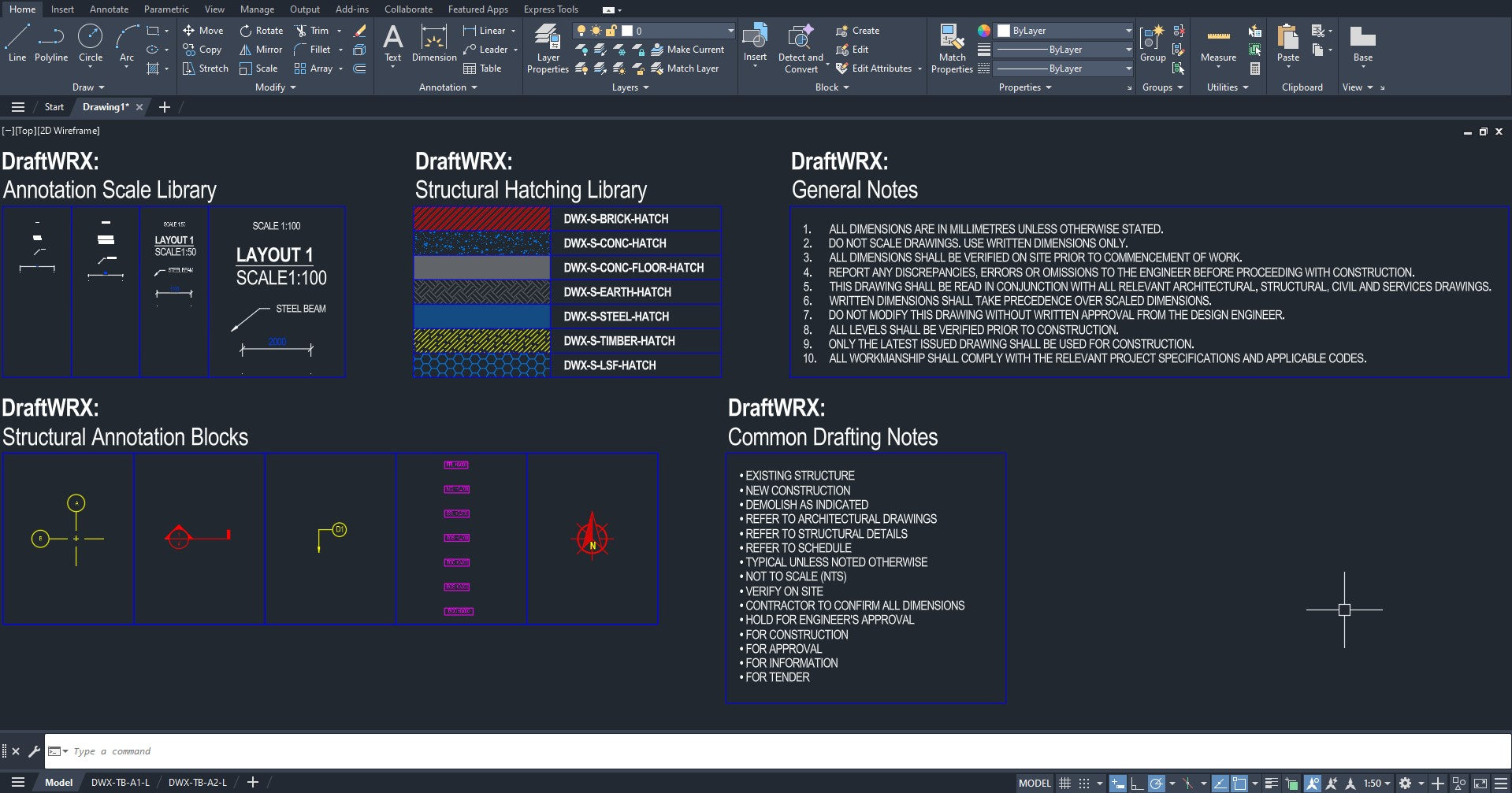Click the Move tool

(203, 31)
